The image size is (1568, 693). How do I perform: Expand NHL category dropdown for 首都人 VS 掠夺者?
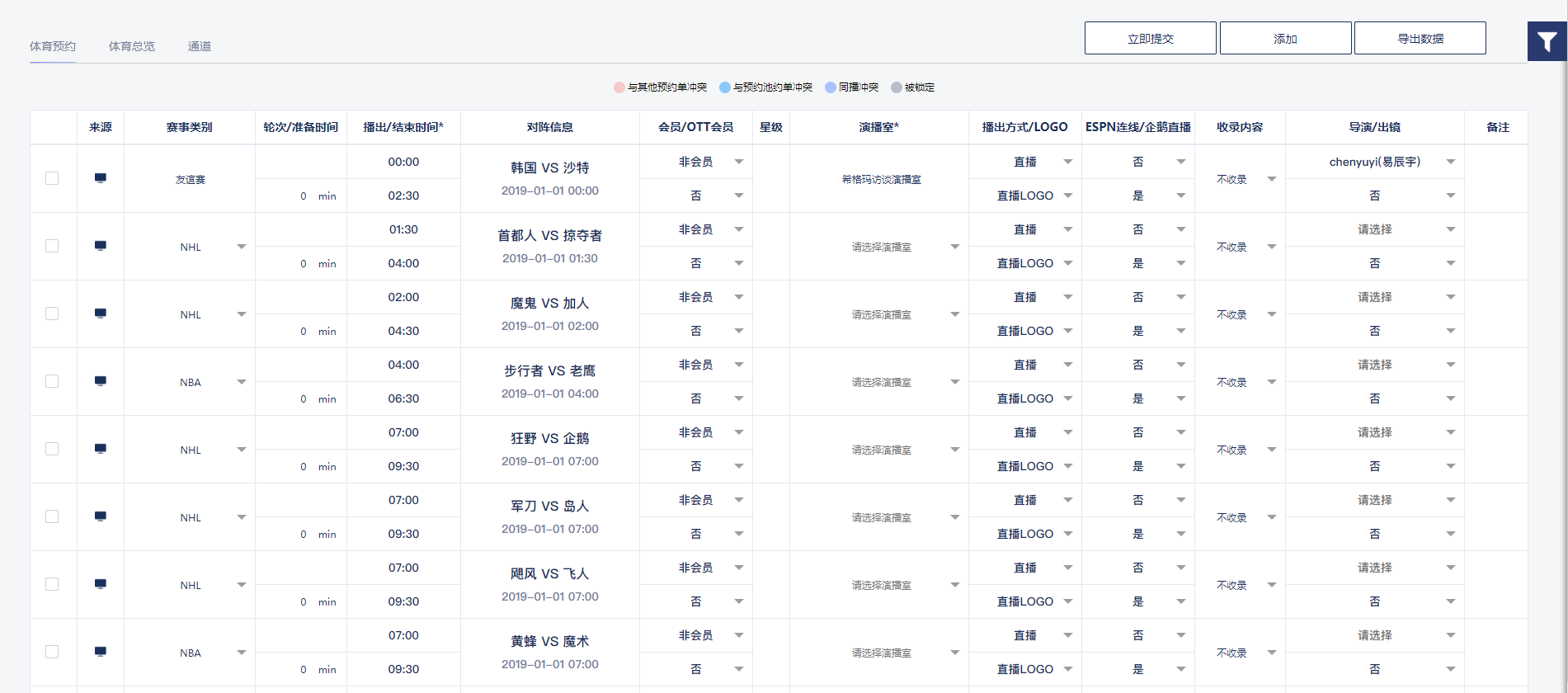pyautogui.click(x=241, y=247)
